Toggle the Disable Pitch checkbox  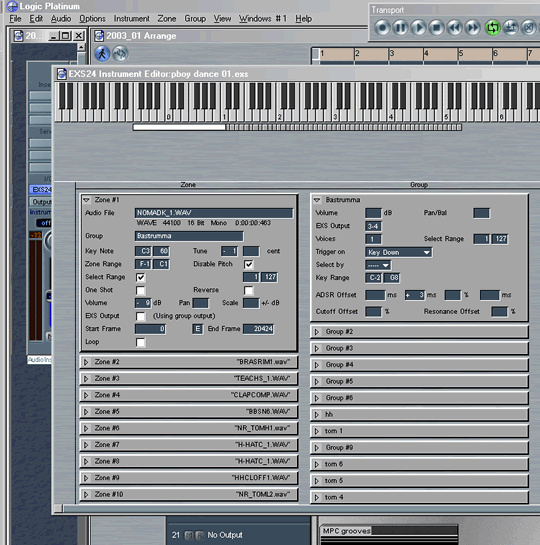(248, 264)
